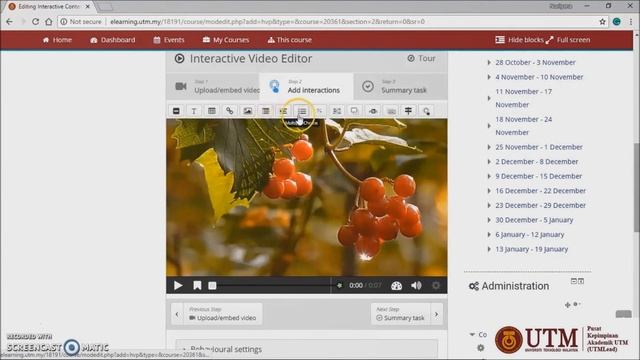Open Home in the navigation bar
The image size is (640, 360).
coord(57,40)
